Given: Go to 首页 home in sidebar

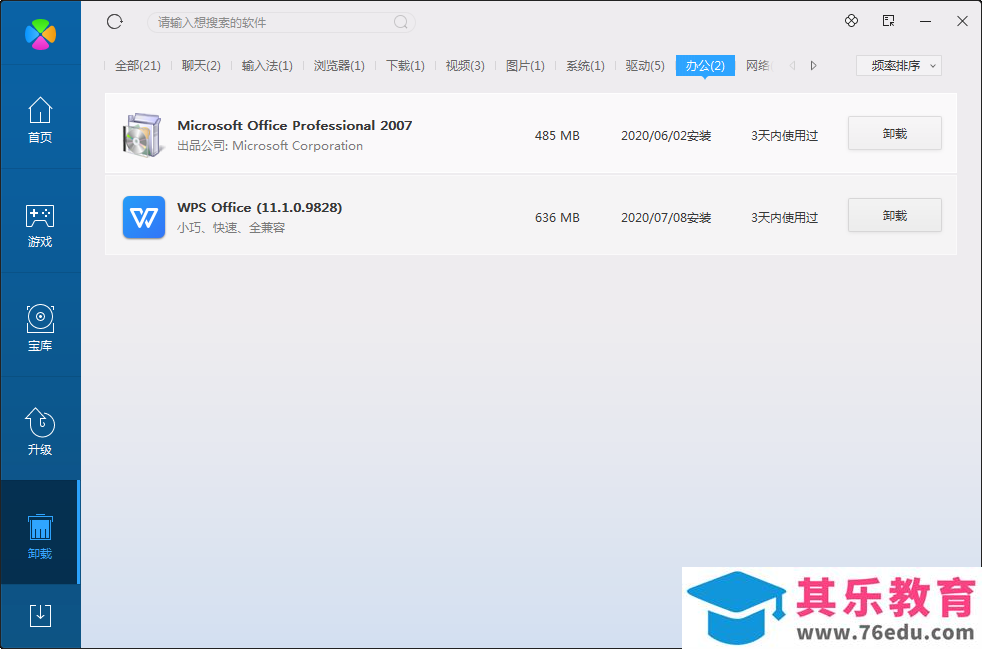Looking at the screenshot, I should coord(40,120).
